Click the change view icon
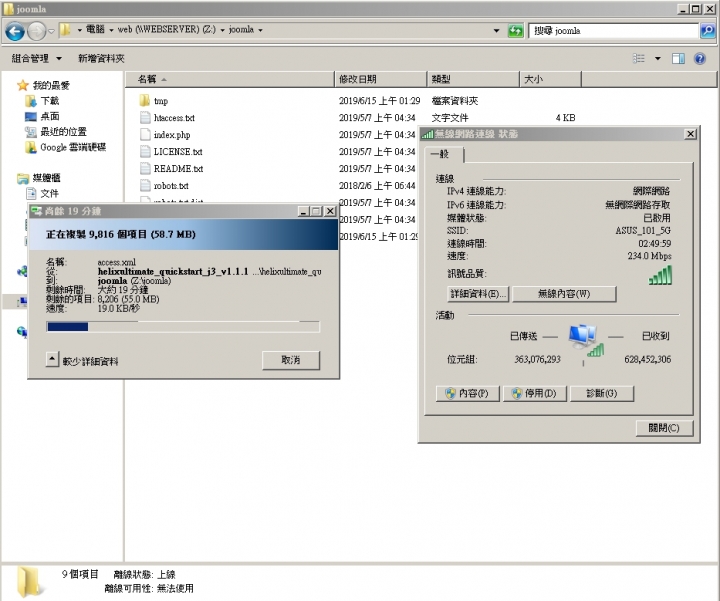 point(639,58)
